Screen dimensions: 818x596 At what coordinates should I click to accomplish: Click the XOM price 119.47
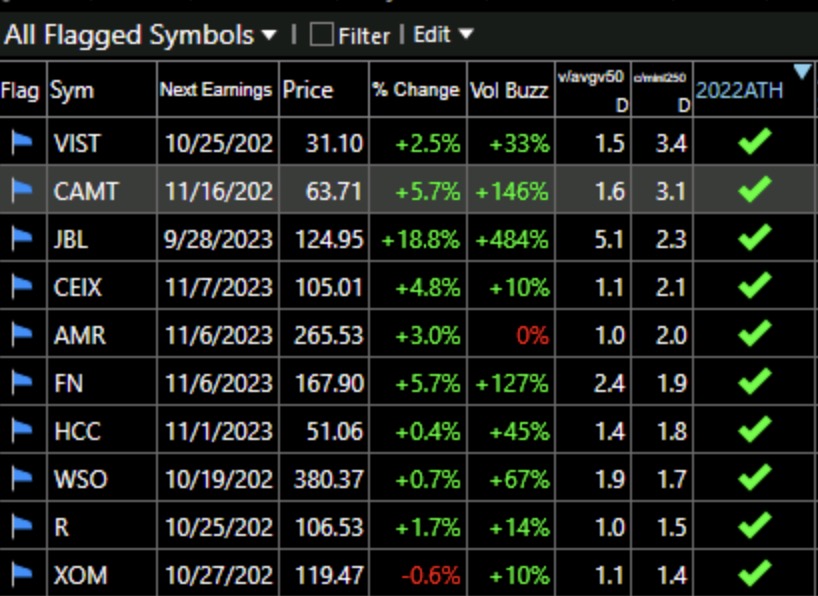click(x=329, y=576)
